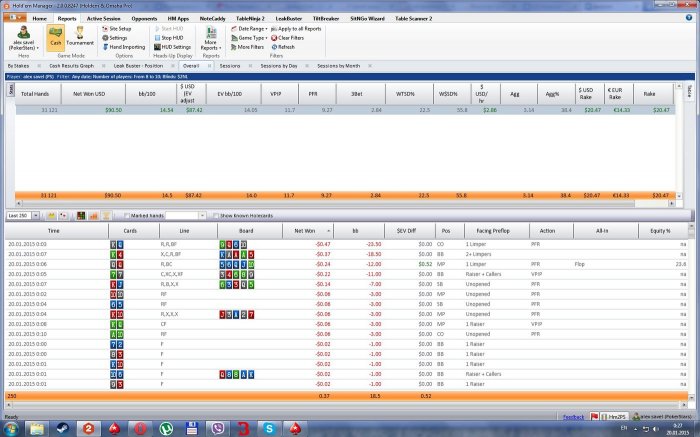The image size is (700, 437).
Task: Select the Tournament game mode icon
Action: [80, 37]
